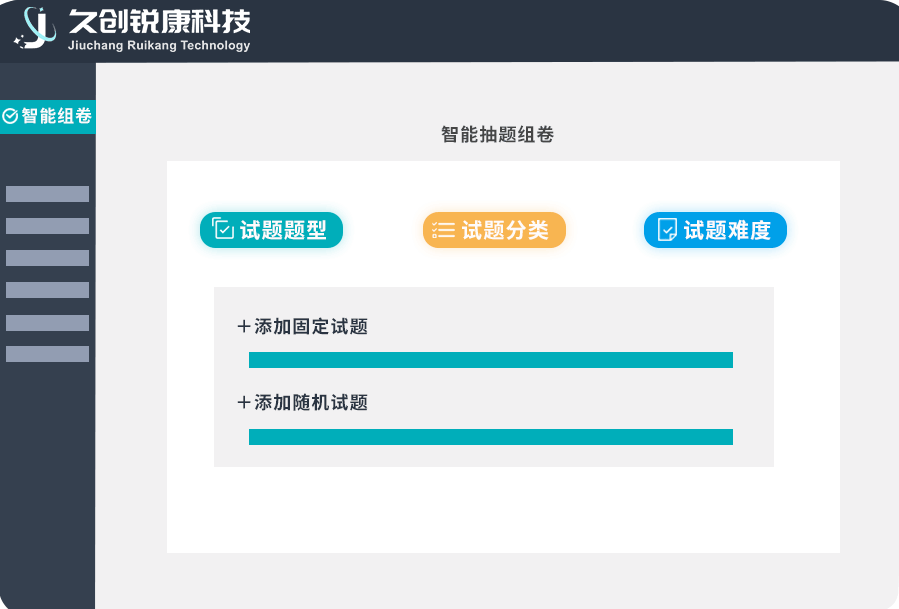Select the last gray sidebar placeholder item

(47, 354)
